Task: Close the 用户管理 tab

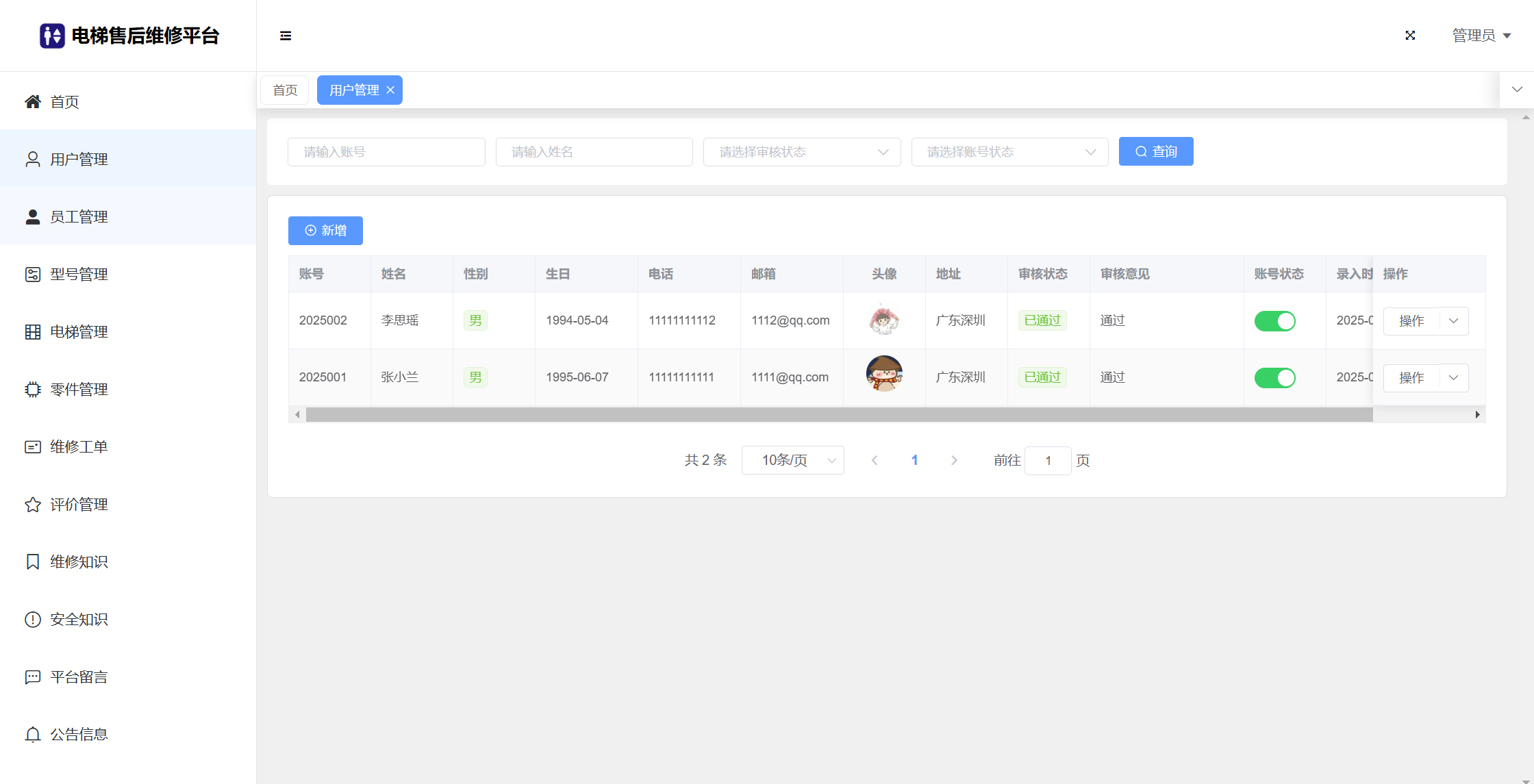Action: pyautogui.click(x=390, y=90)
